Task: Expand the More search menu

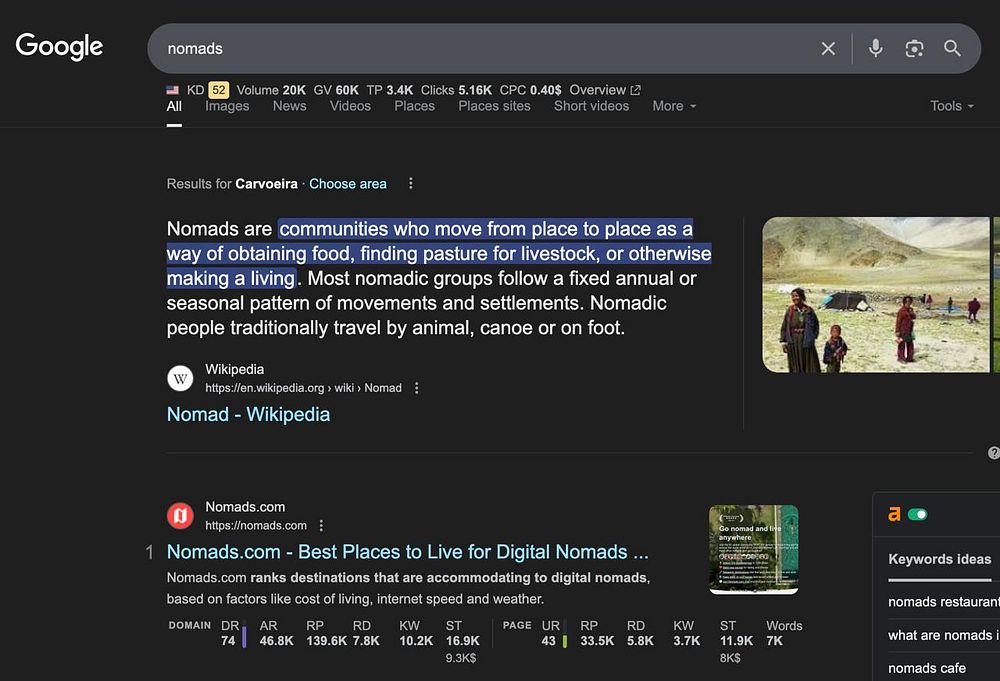Action: click(673, 106)
